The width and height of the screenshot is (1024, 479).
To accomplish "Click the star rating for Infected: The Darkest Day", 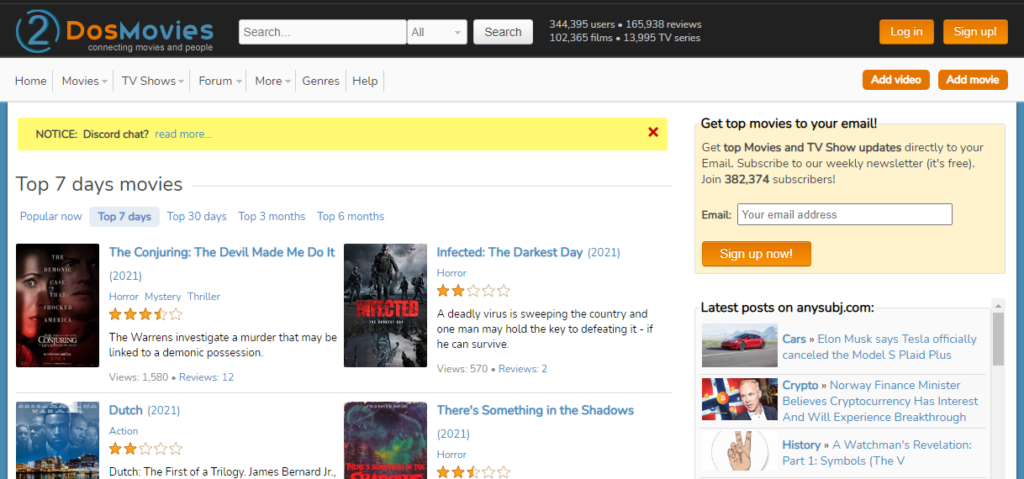I will click(473, 291).
